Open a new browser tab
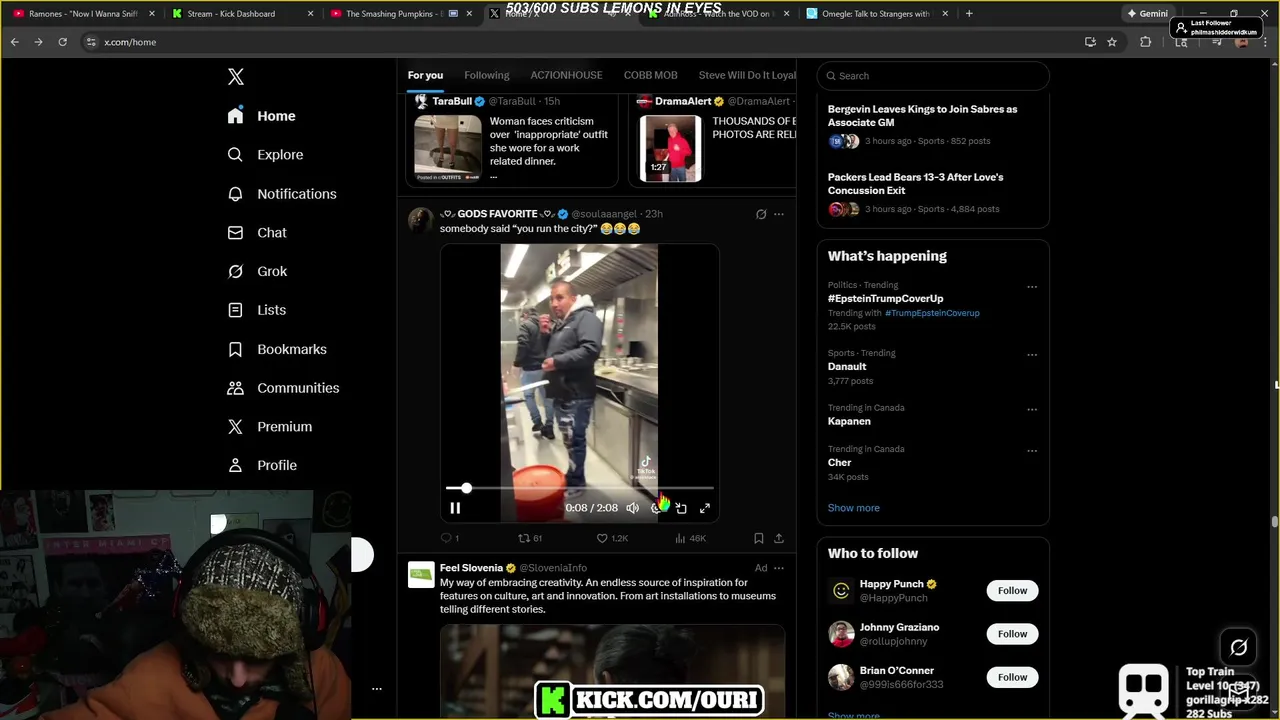 [x=969, y=14]
